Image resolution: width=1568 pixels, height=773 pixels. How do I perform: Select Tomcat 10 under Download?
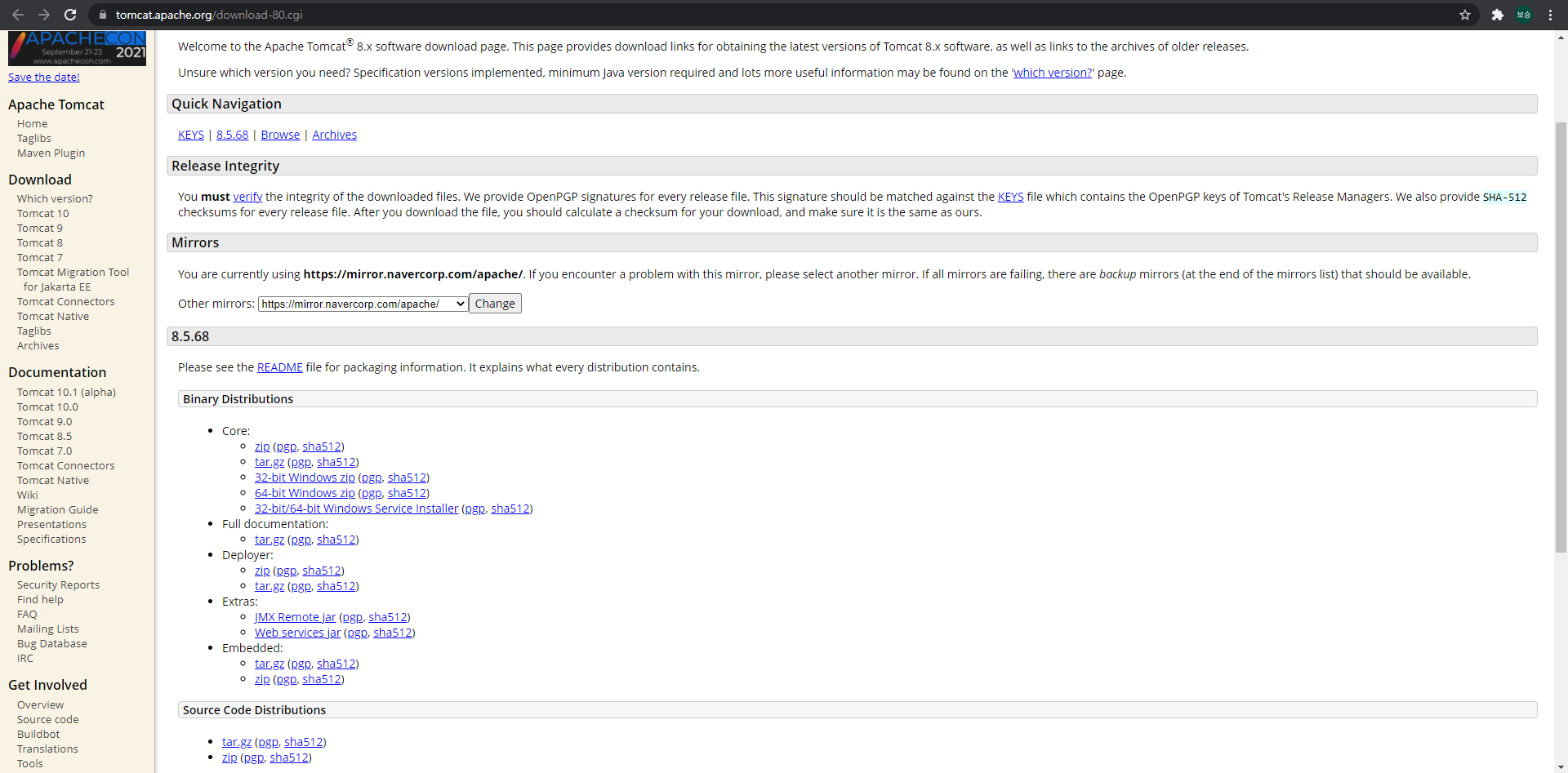click(x=42, y=214)
